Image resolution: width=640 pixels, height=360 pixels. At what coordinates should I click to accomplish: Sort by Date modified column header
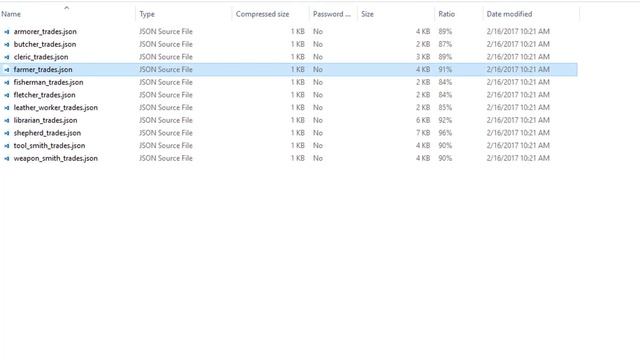[509, 14]
